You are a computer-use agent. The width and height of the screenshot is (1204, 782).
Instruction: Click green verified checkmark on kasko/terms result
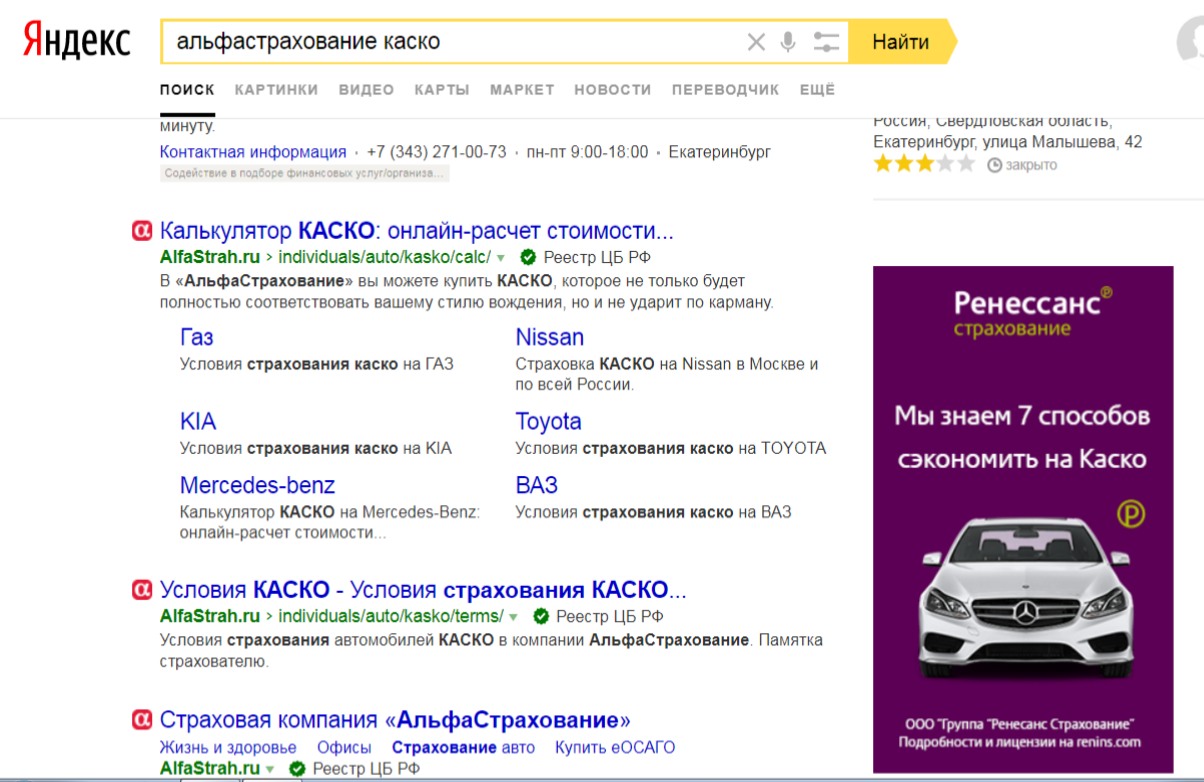(541, 616)
